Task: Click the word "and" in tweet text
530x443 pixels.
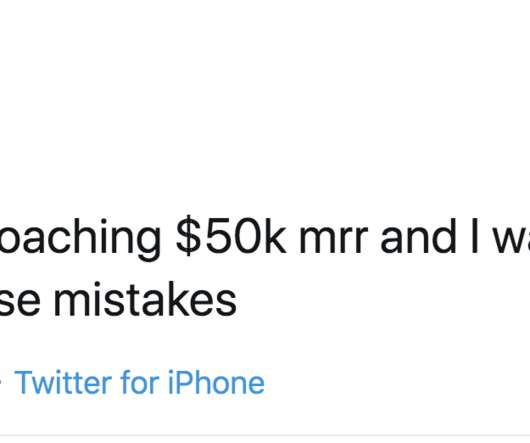Action: coord(419,236)
